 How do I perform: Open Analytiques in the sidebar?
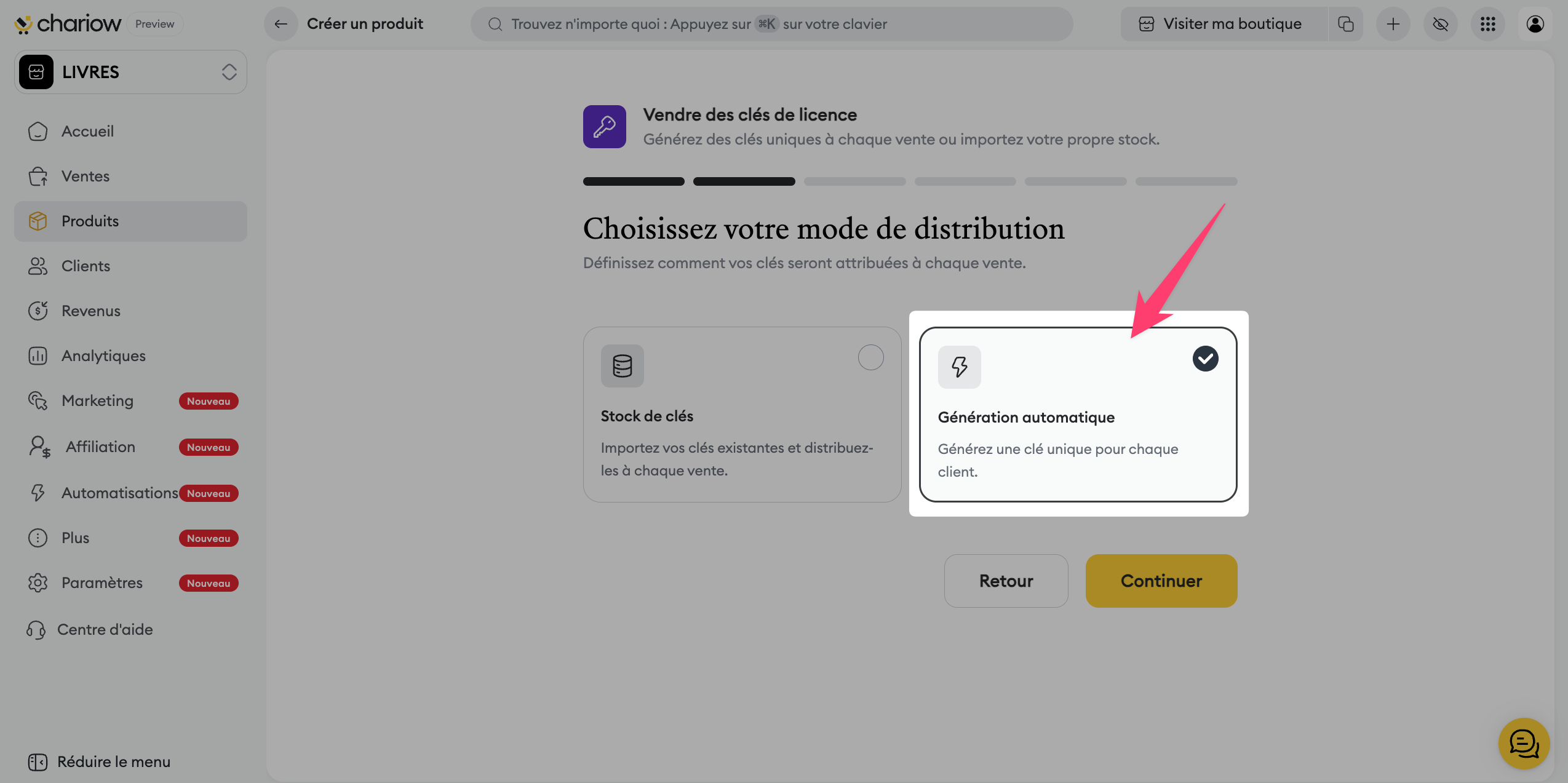point(103,356)
